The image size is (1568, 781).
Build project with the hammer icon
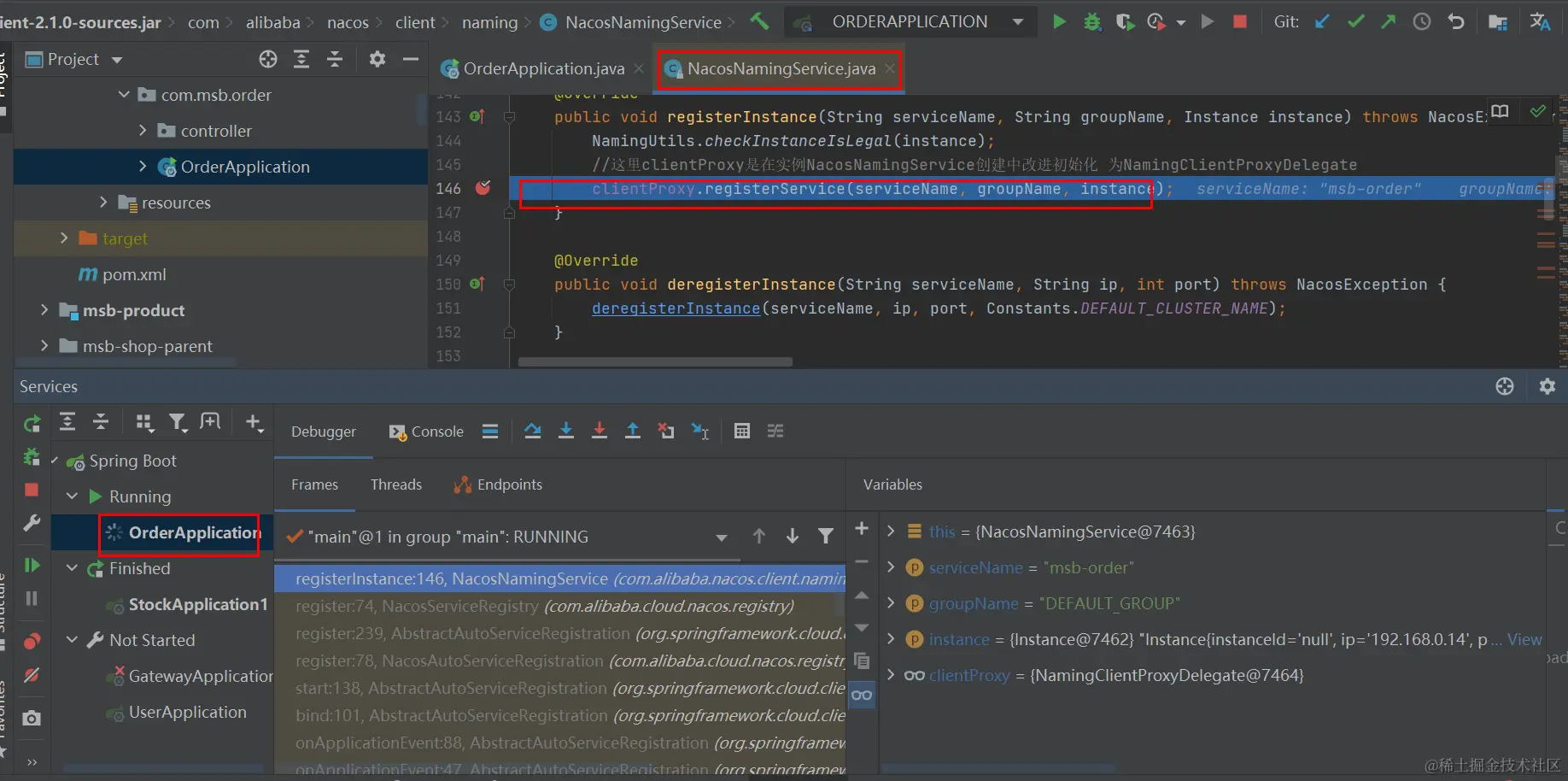click(759, 21)
